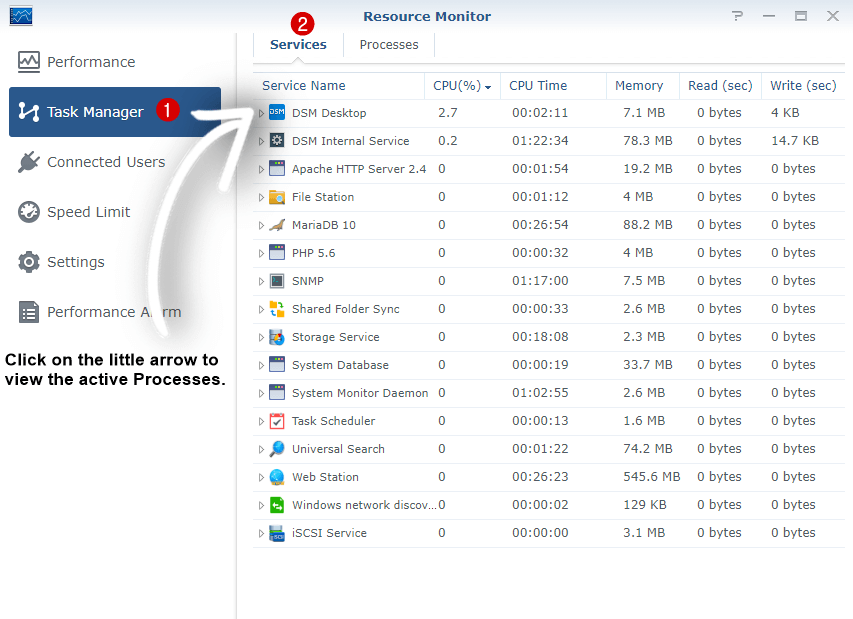This screenshot has width=853, height=619.
Task: Click the Speed Limit gauge icon
Action: tap(29, 212)
